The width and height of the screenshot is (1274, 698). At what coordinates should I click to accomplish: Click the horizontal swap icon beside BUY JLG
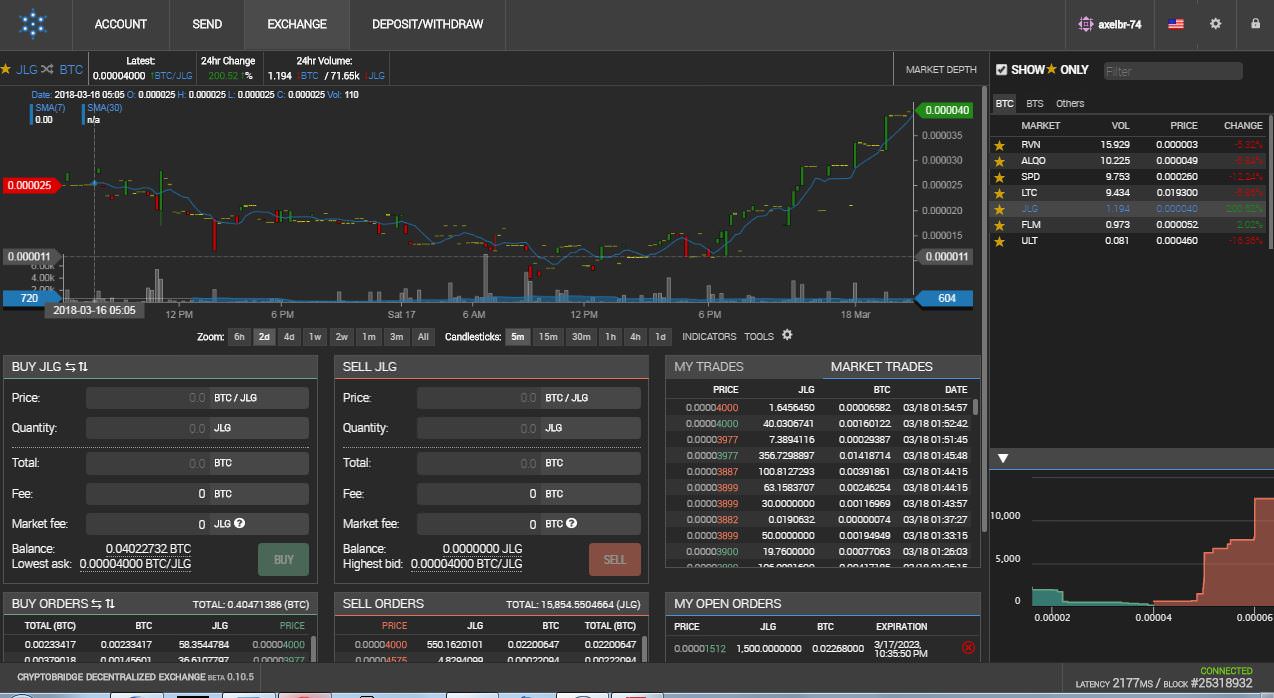pyautogui.click(x=70, y=367)
